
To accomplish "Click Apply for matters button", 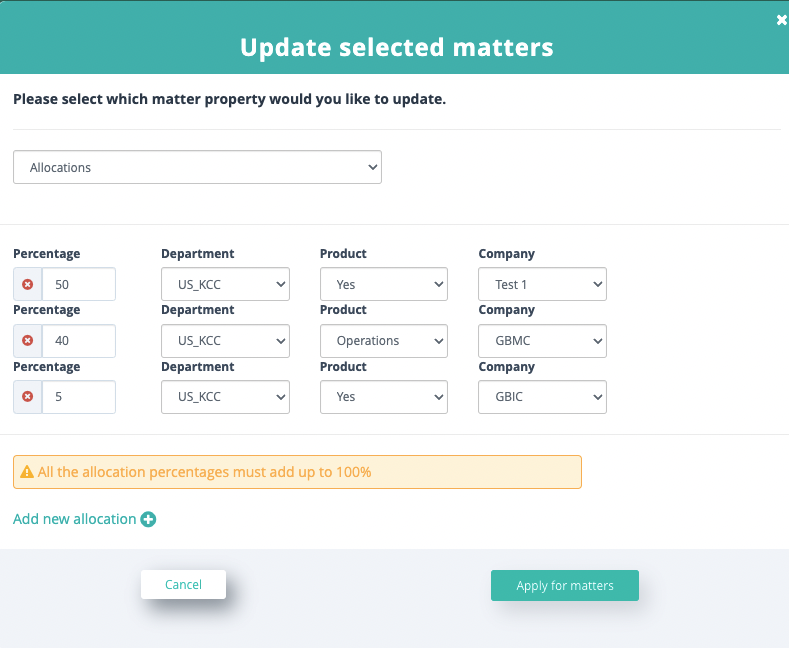I will [x=565, y=586].
